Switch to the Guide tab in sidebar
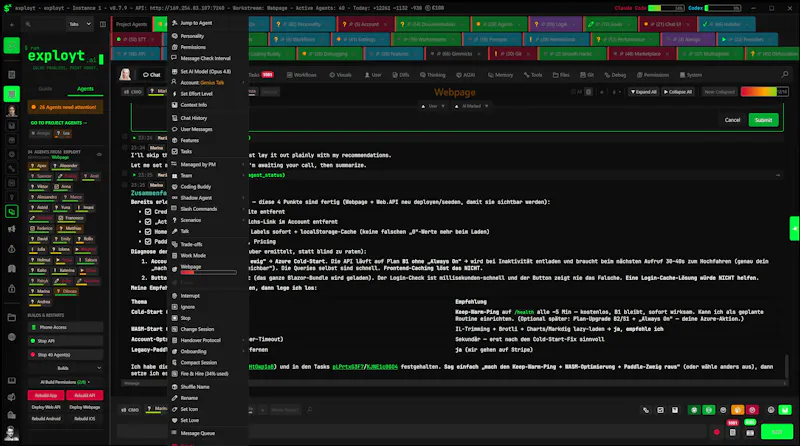This screenshot has width=800, height=446. click(45, 89)
